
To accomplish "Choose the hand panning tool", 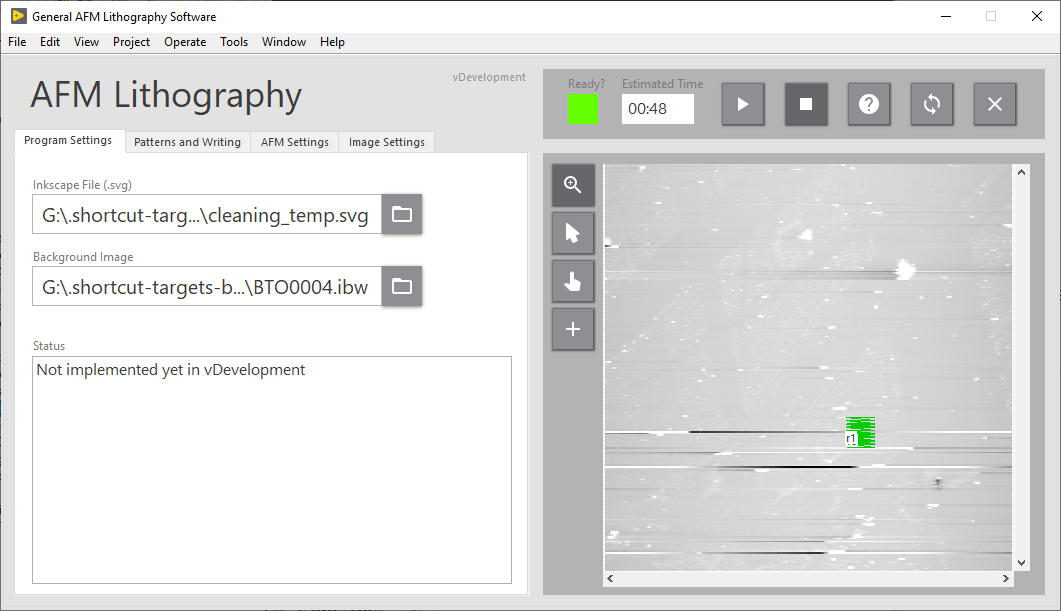I will 572,280.
